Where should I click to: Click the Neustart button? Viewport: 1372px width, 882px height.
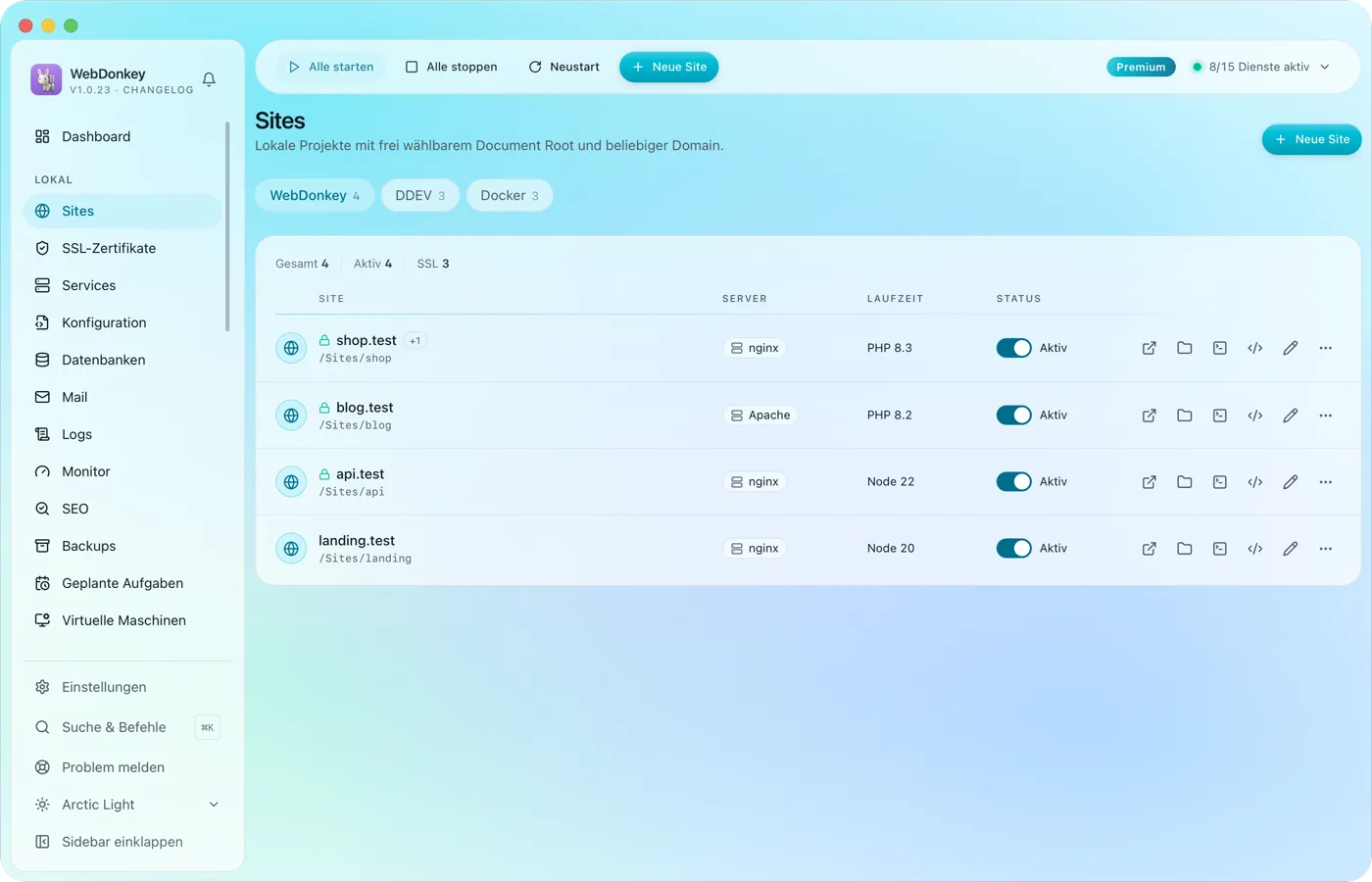tap(564, 67)
